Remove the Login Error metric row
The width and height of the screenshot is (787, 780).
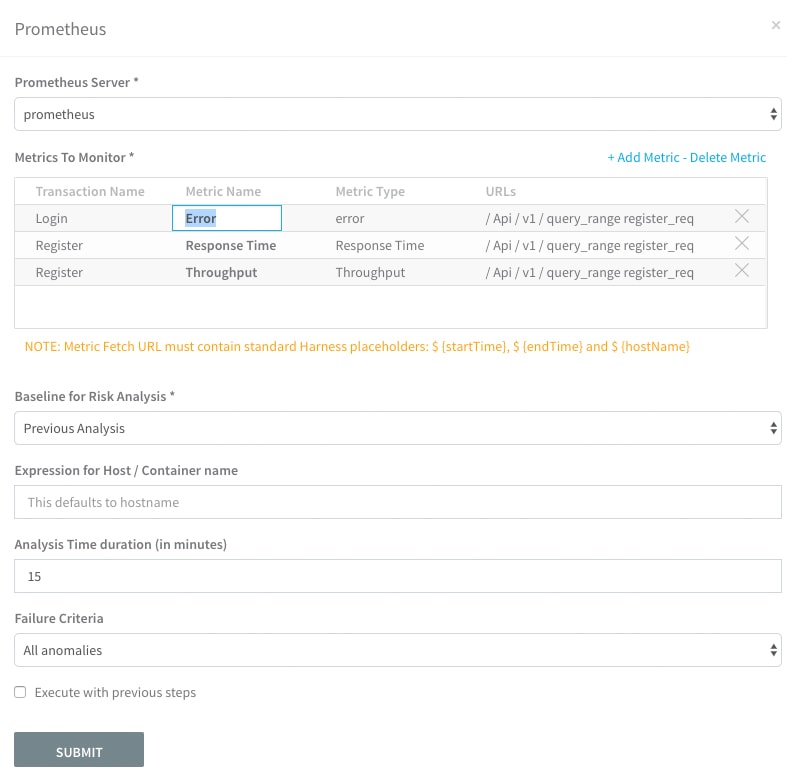coord(741,216)
